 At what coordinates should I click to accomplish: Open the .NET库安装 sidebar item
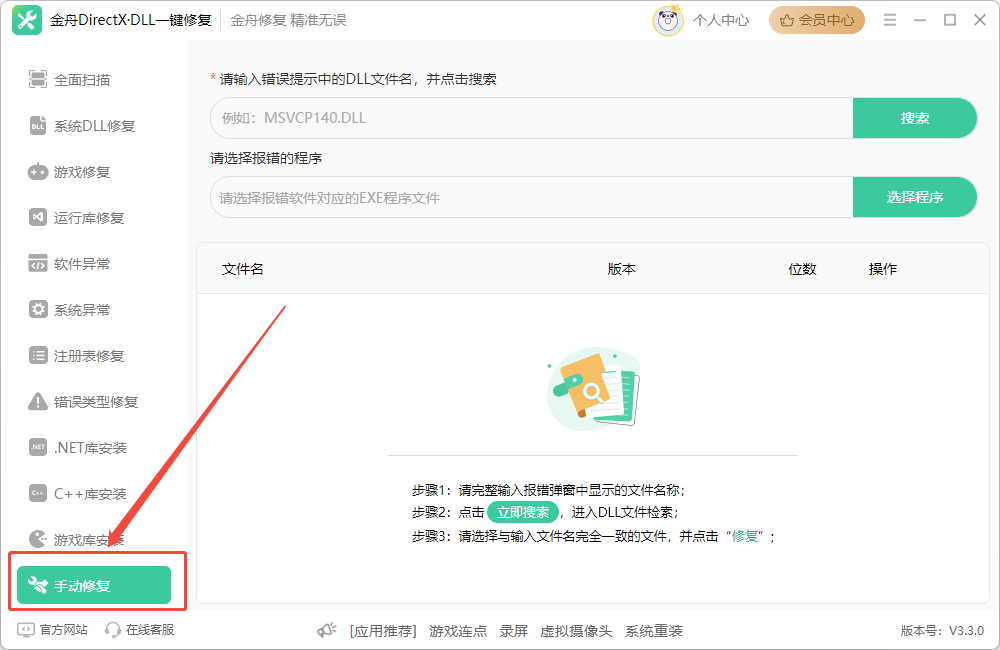click(x=78, y=448)
